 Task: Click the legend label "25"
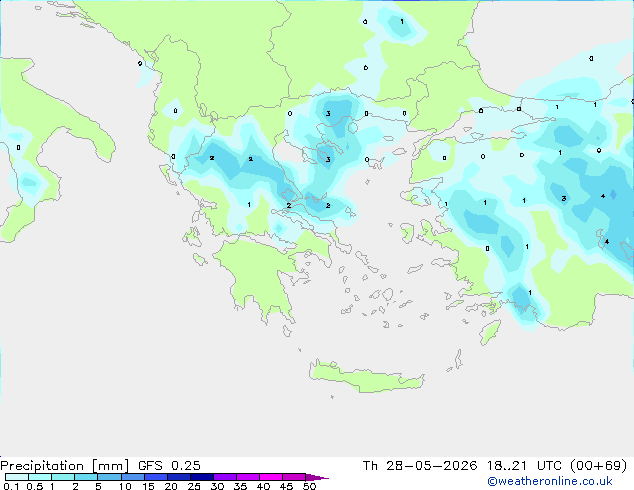pyautogui.click(x=194, y=486)
